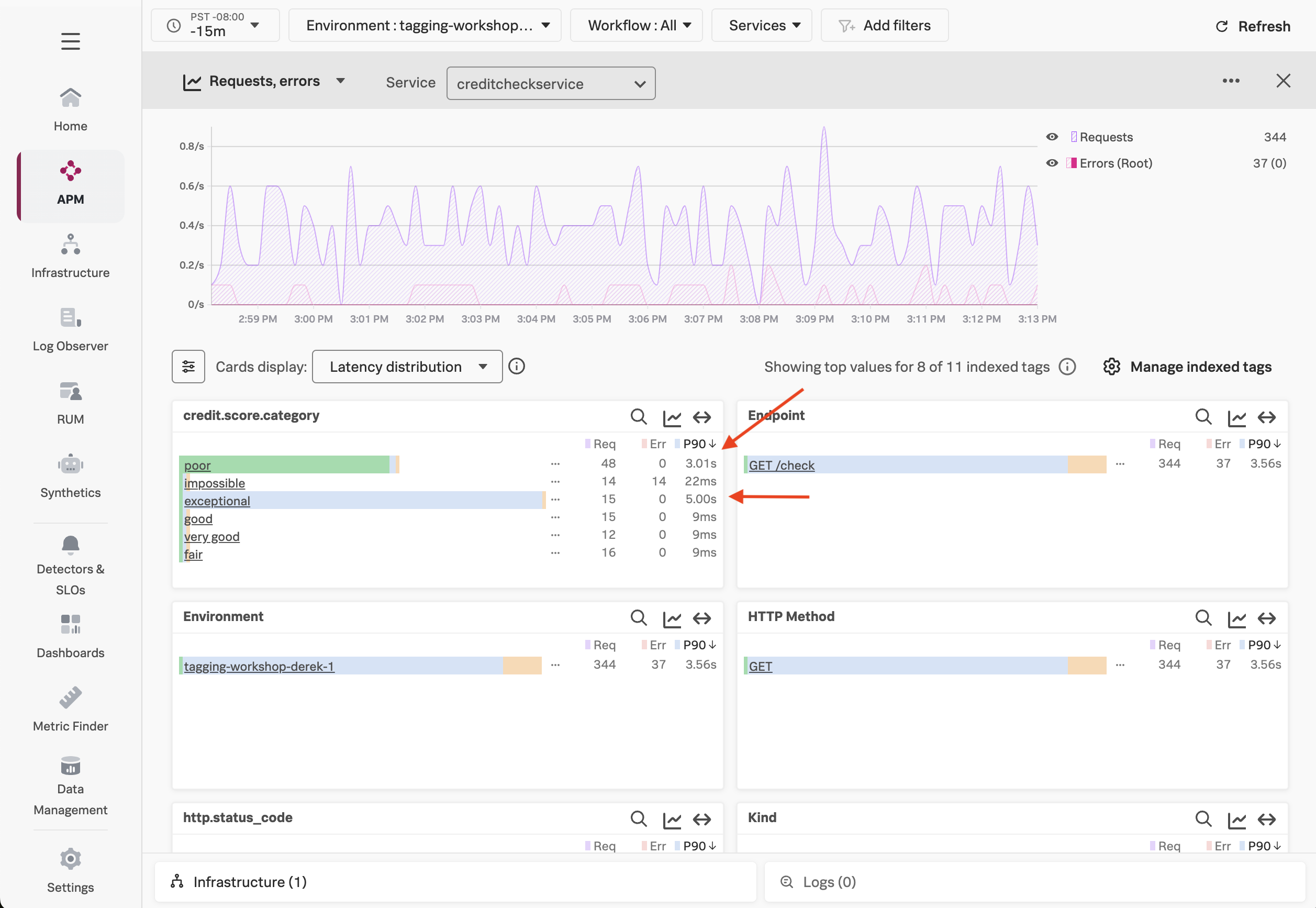Click the poor credit score category bar
The image size is (1316, 908).
click(197, 465)
